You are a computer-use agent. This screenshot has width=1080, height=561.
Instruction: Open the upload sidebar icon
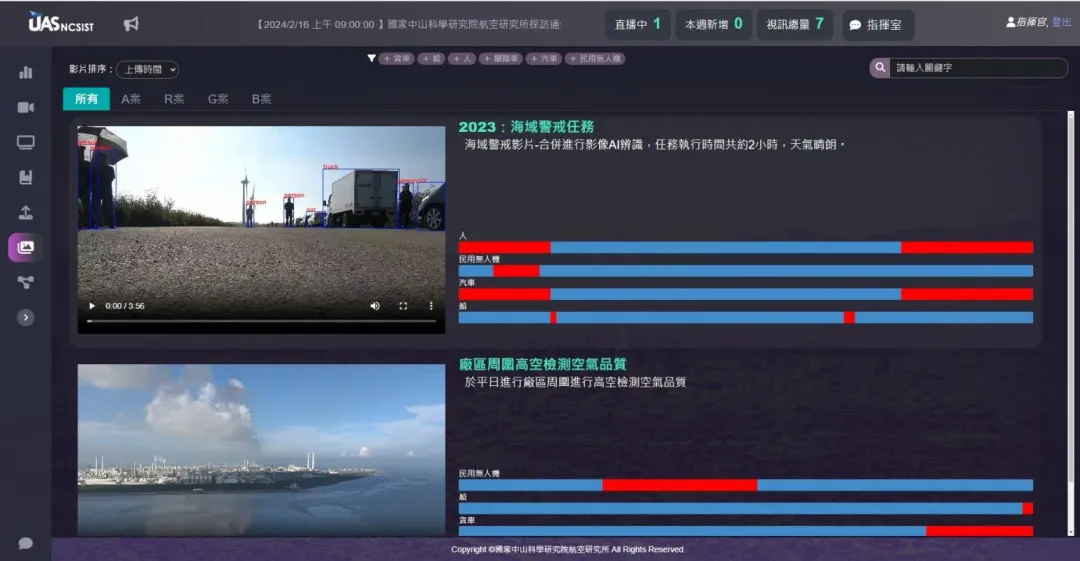point(25,213)
